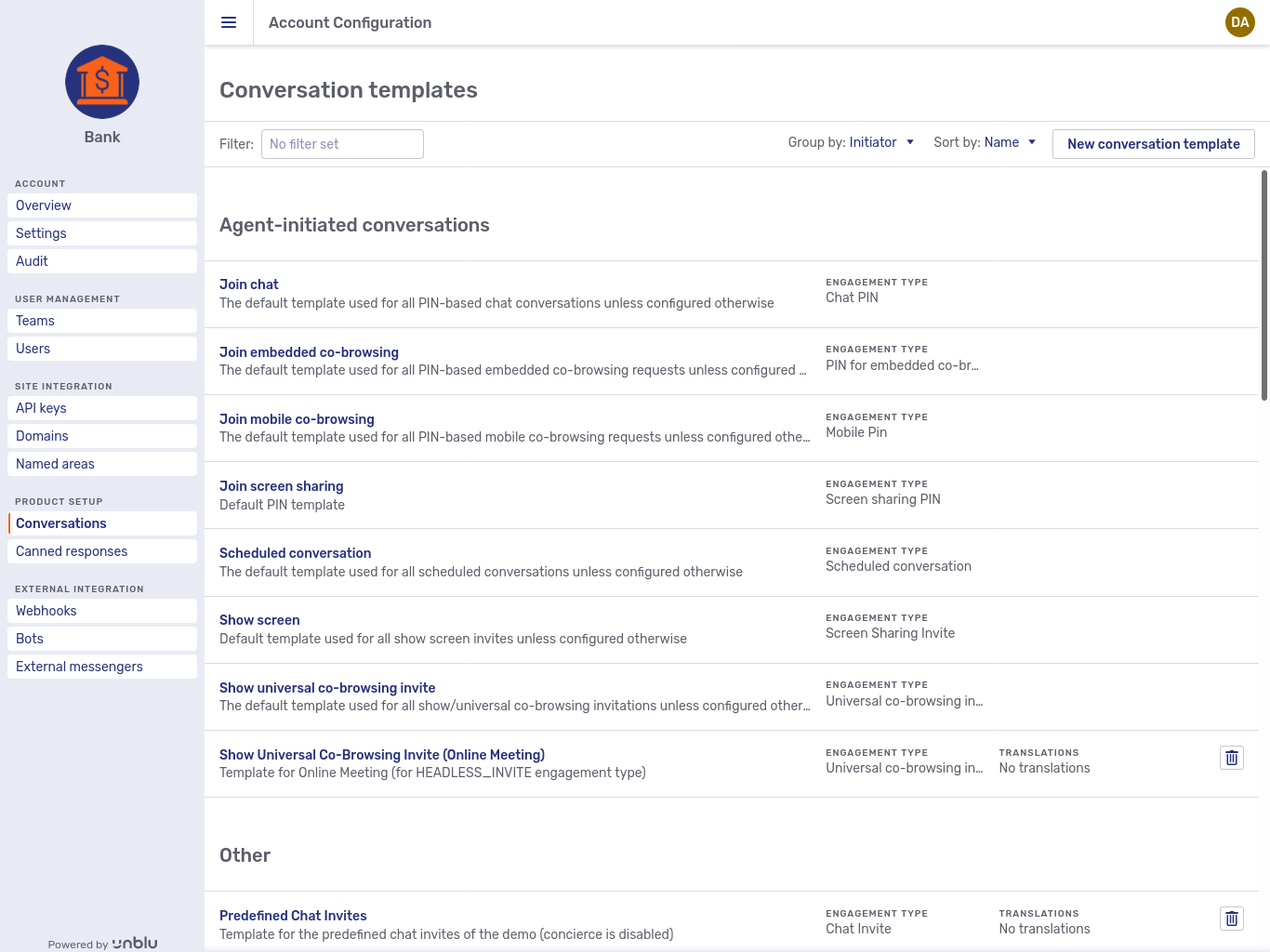This screenshot has width=1270, height=952.
Task: Select Domains under Site Integration
Action: [42, 436]
